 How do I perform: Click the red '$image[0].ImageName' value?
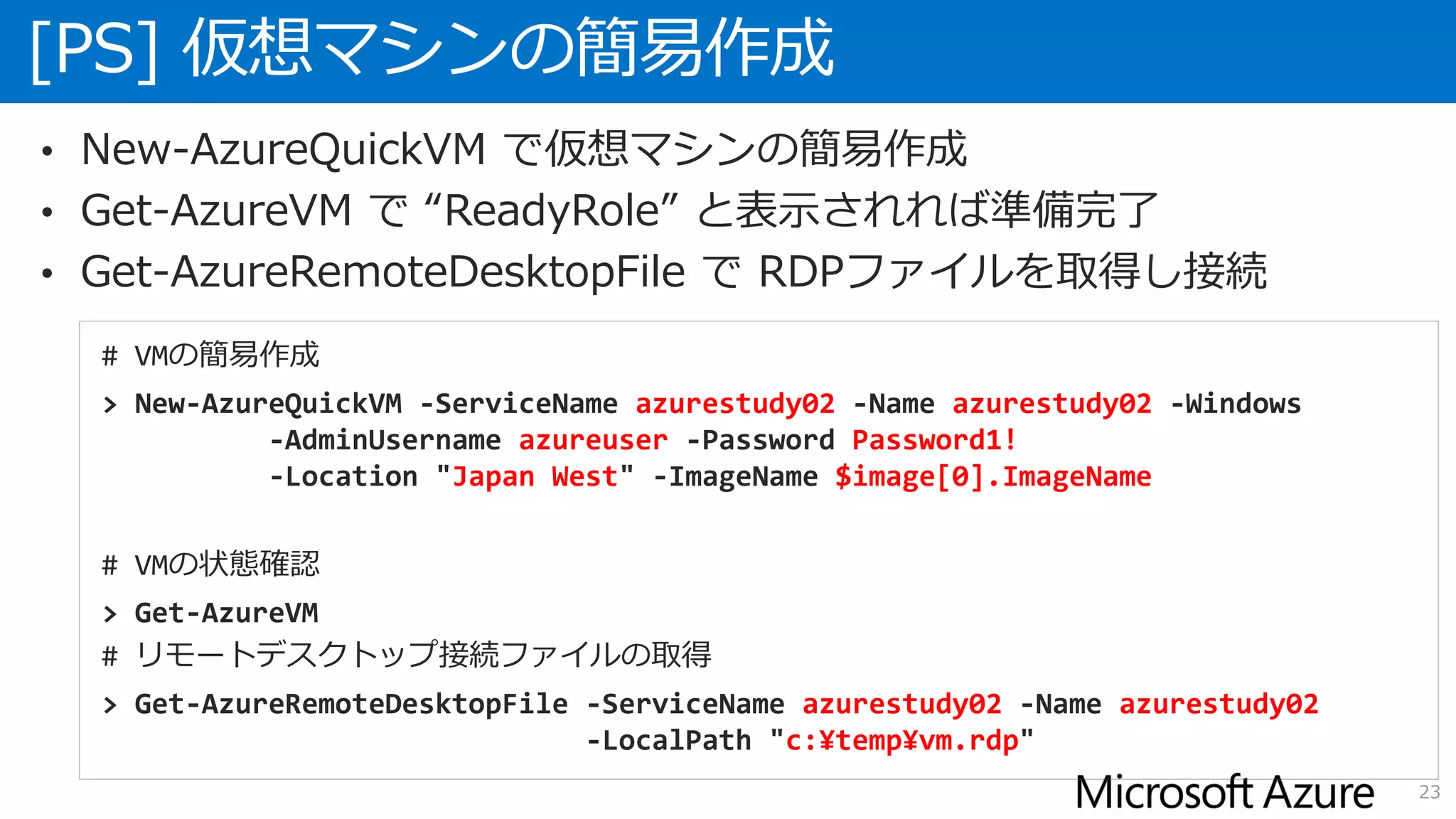993,476
